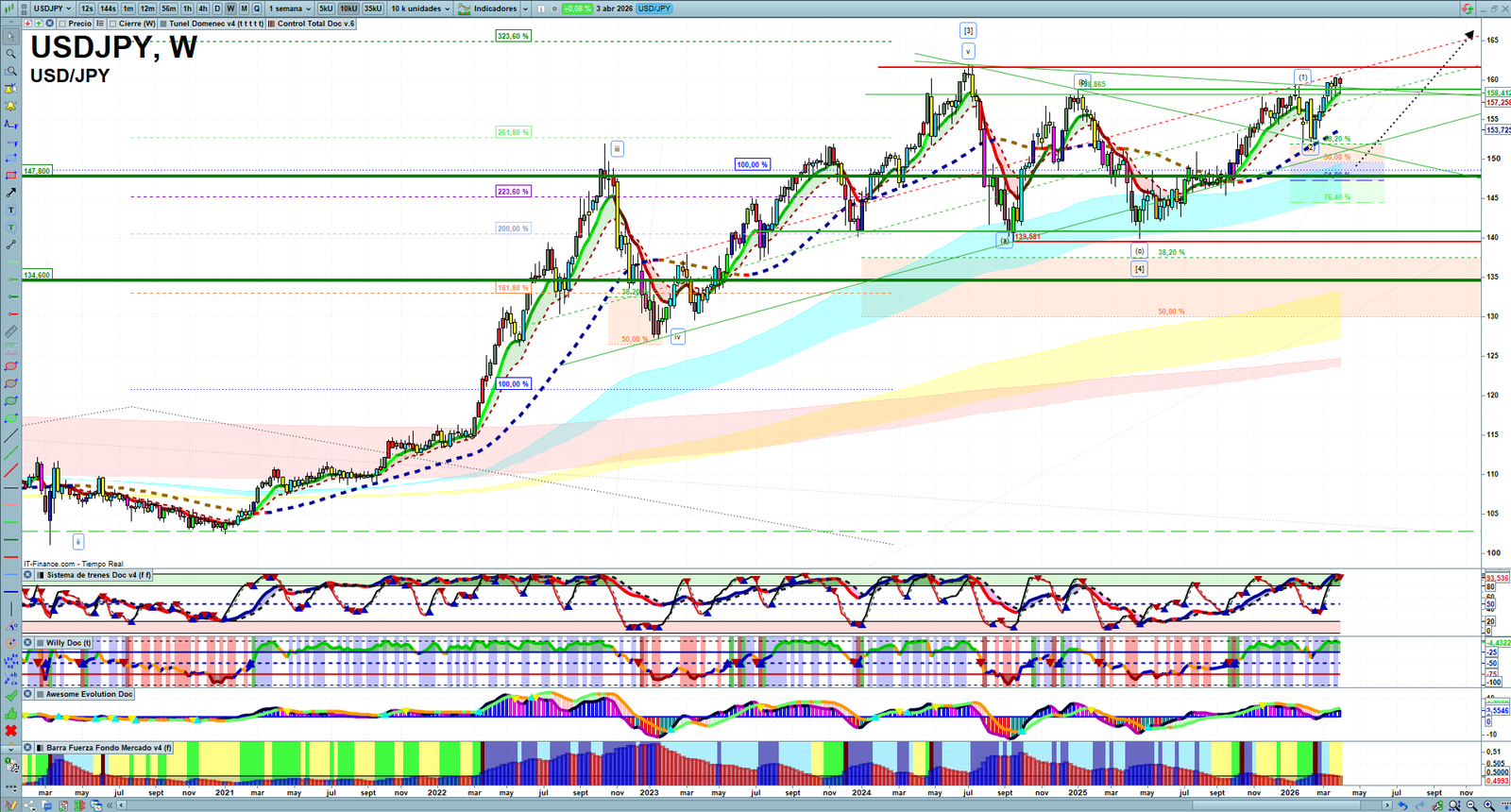Toggle the 10kU history units button
Viewport: 1511px width, 812px height.
click(348, 8)
